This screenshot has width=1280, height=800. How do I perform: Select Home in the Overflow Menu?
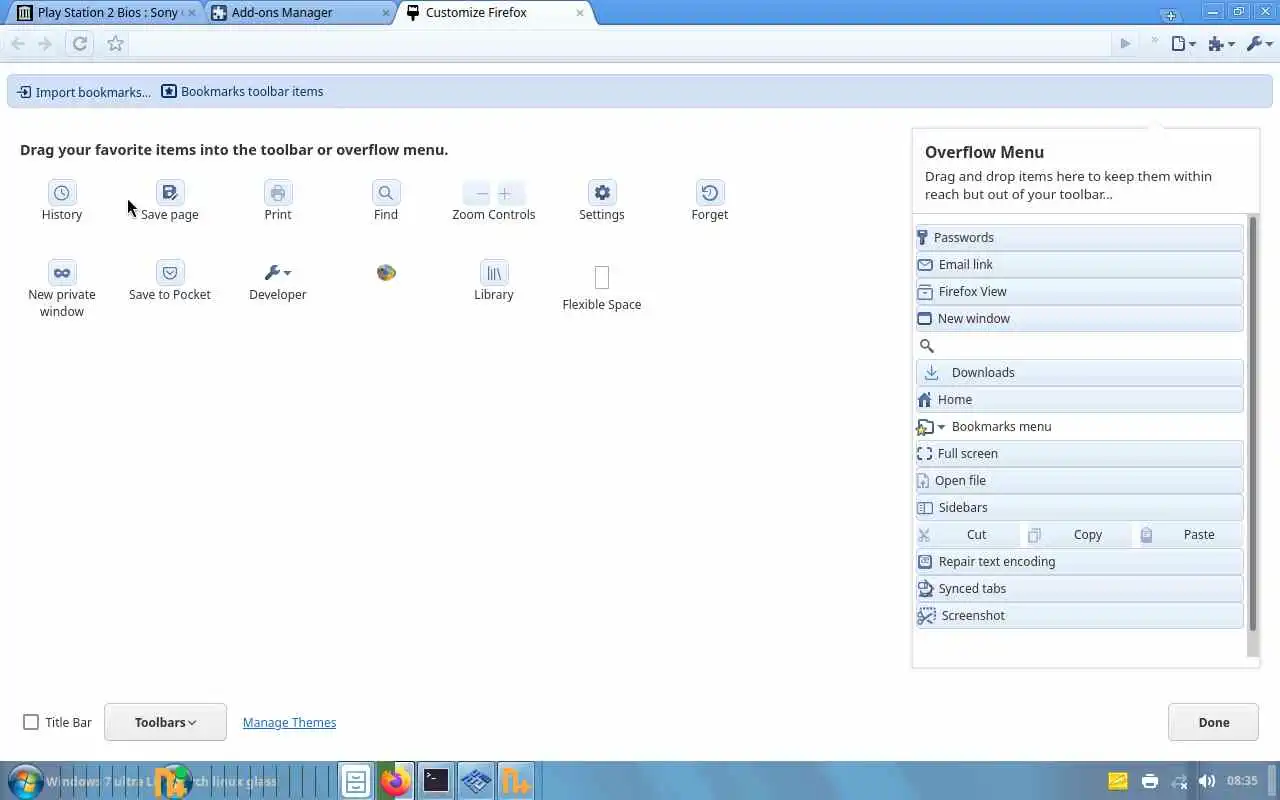pos(1079,399)
